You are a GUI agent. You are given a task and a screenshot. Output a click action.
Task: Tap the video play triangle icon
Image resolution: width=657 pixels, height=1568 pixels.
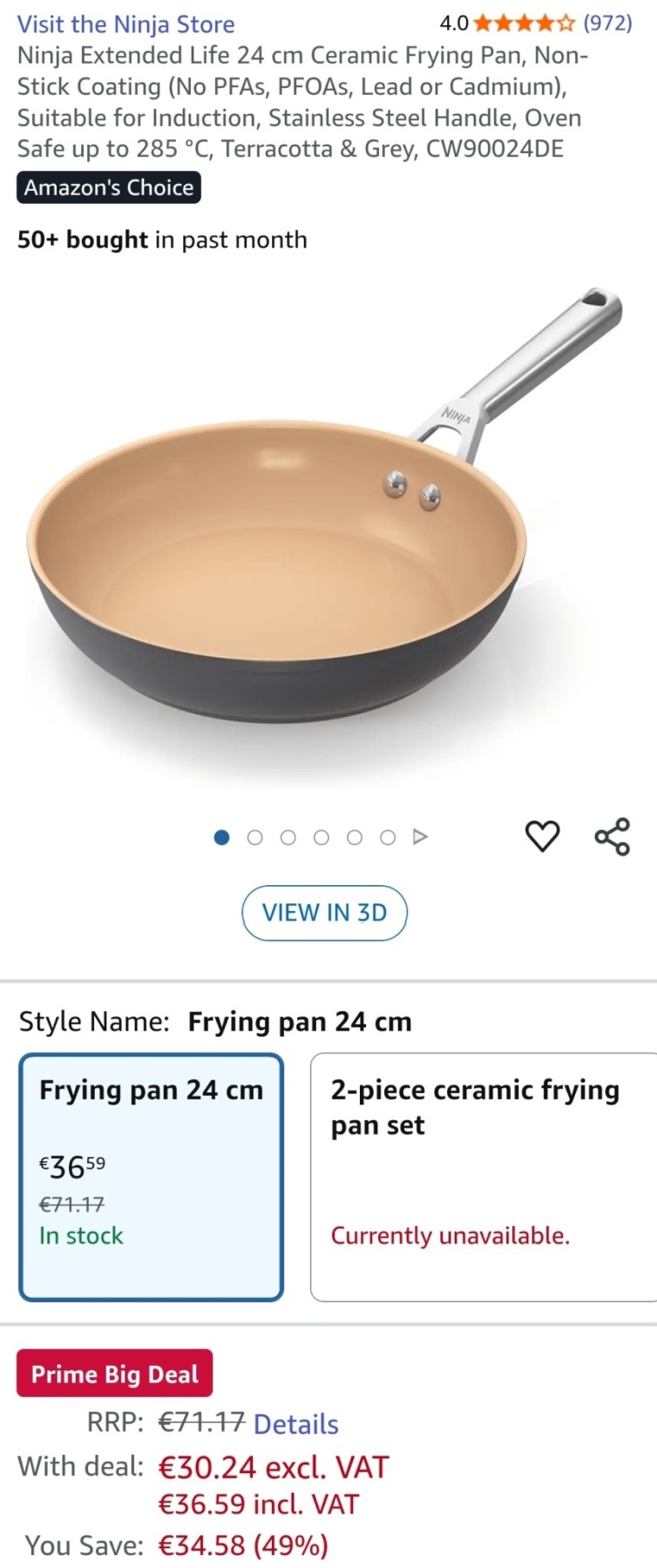click(420, 837)
